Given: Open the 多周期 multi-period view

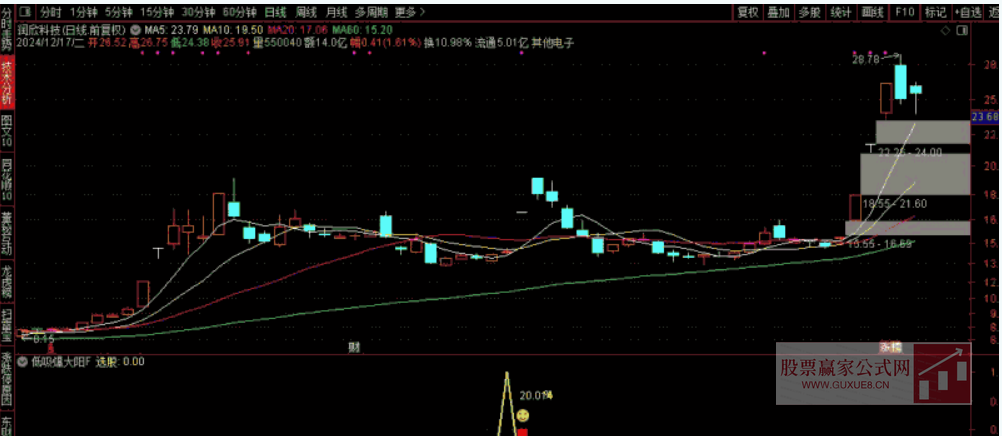Looking at the screenshot, I should click(370, 12).
